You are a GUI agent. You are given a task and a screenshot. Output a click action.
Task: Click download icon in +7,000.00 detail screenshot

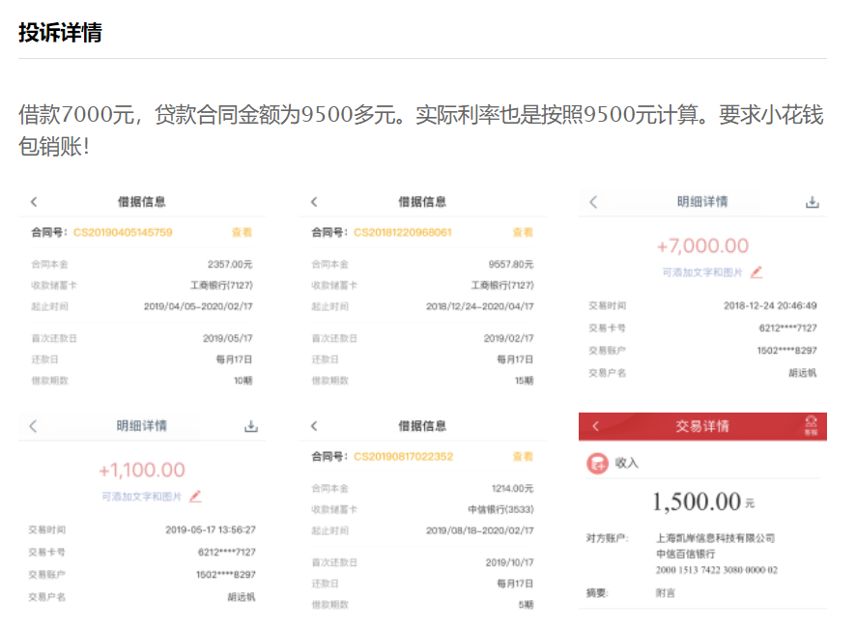pyautogui.click(x=812, y=202)
